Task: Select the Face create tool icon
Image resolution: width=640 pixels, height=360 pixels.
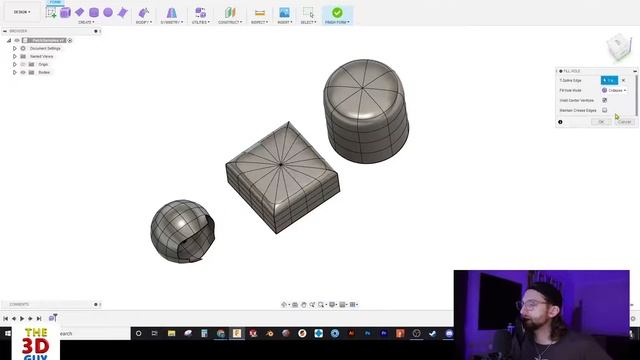Action: point(122,13)
